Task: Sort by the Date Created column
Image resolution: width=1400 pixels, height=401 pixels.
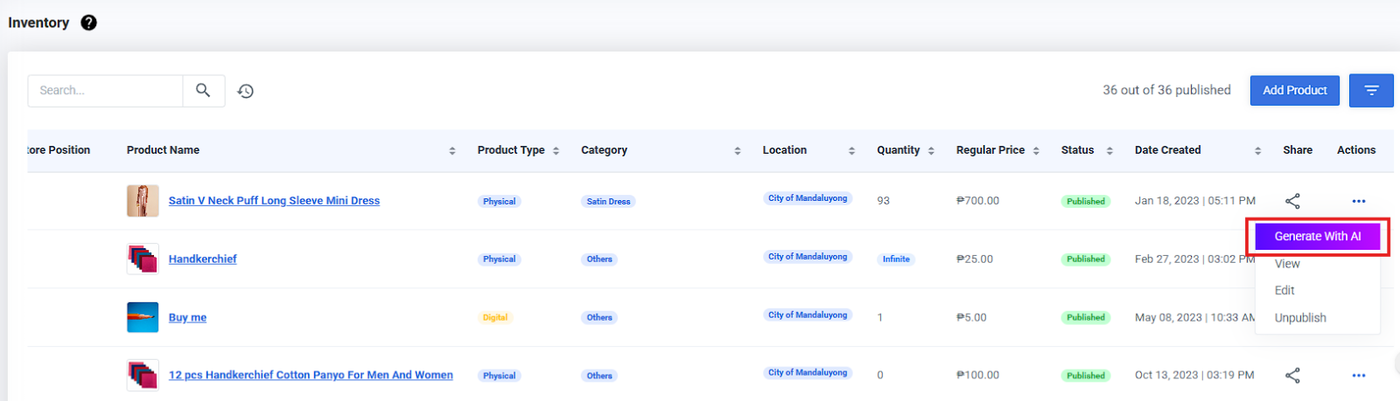Action: 1258,151
